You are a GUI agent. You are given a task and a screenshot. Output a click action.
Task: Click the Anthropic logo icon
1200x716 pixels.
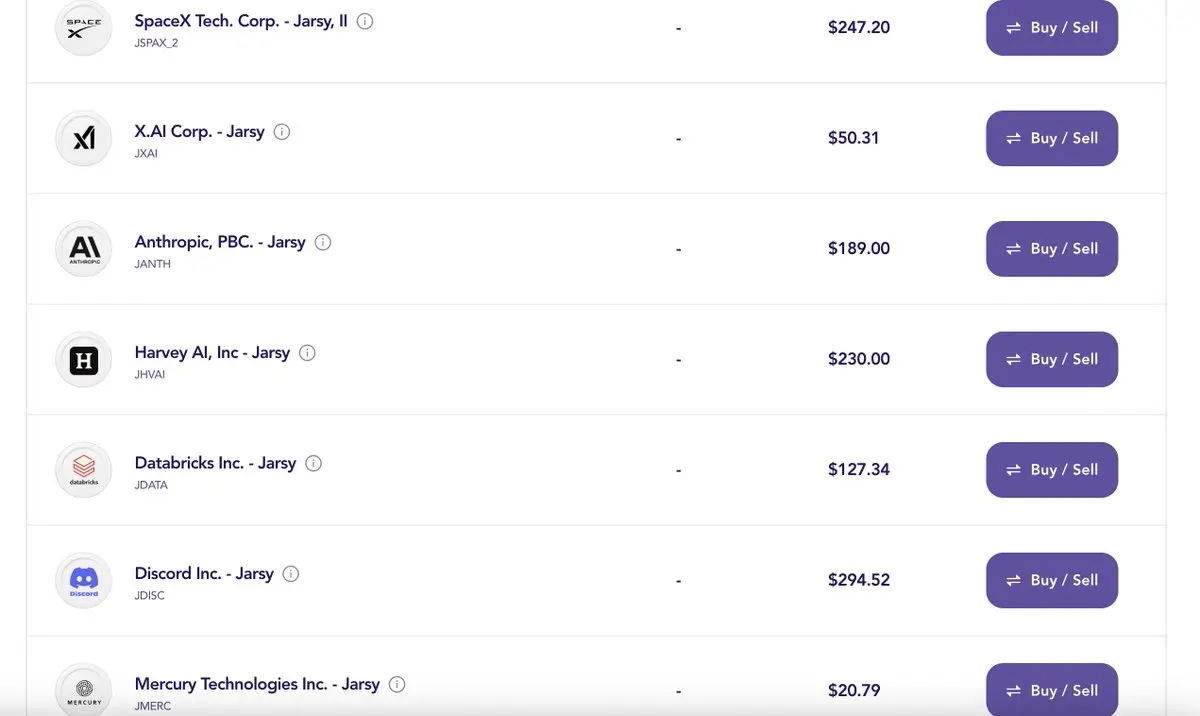click(84, 249)
